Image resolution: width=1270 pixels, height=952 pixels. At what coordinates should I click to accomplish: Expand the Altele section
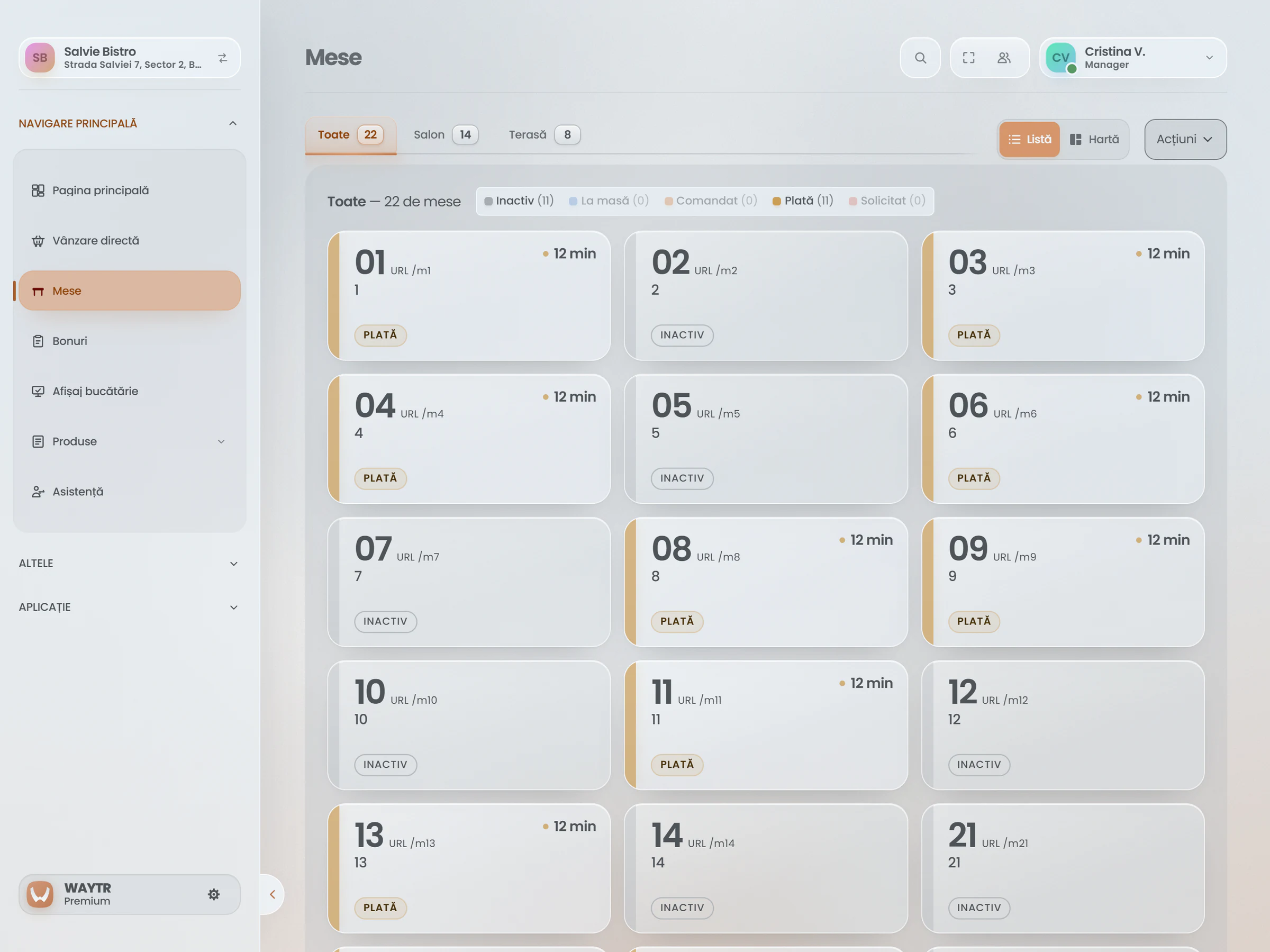(x=129, y=563)
